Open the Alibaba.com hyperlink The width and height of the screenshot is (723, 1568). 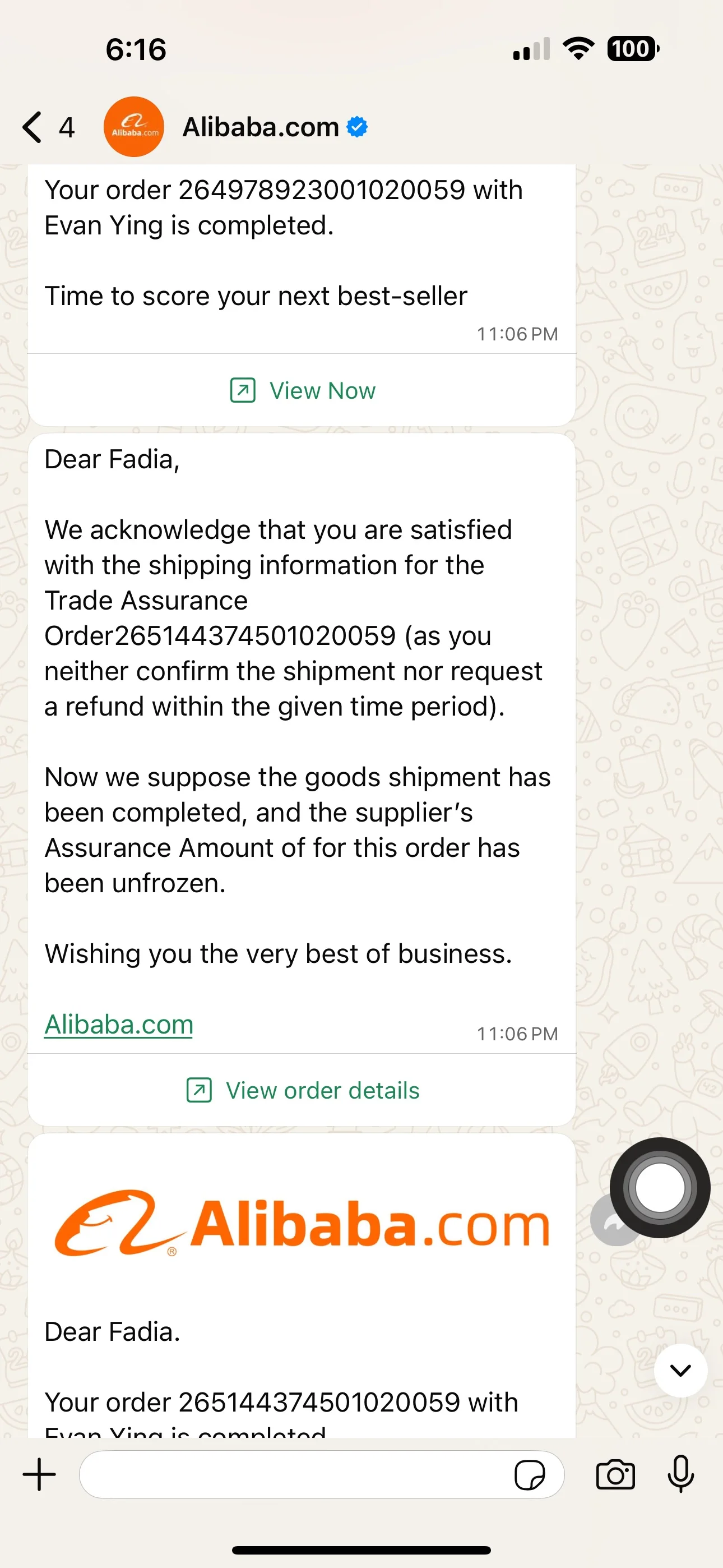point(119,1025)
